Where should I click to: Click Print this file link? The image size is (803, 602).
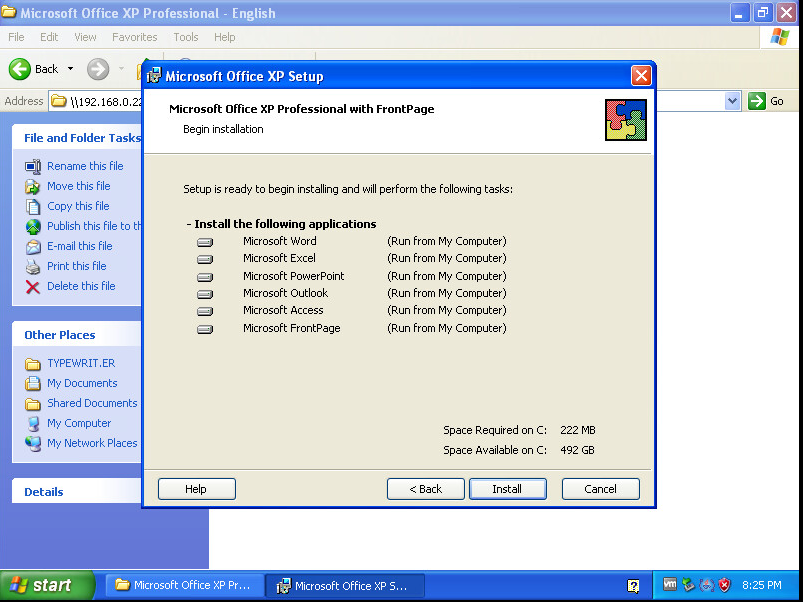(x=76, y=266)
